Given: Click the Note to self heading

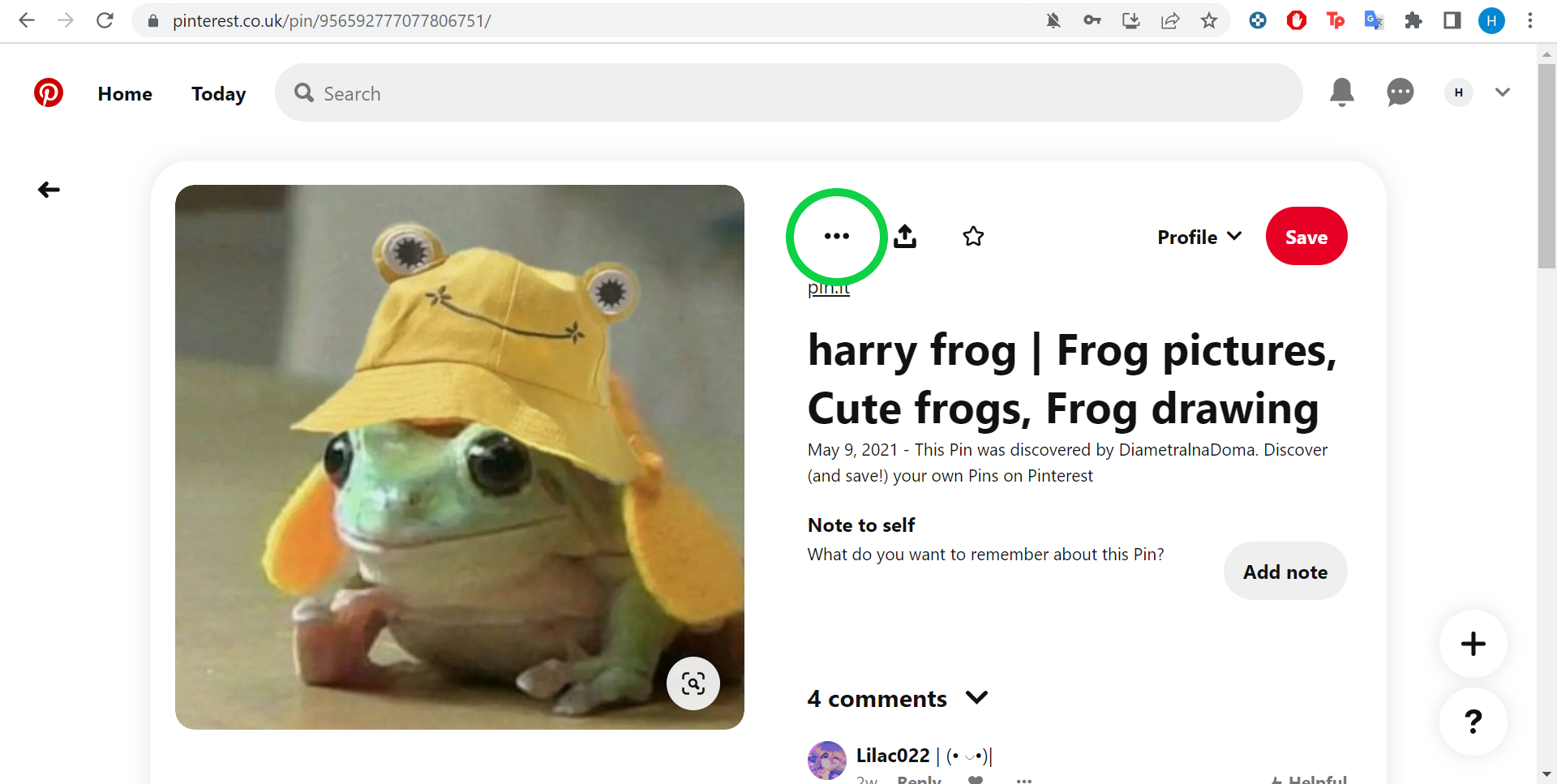Looking at the screenshot, I should click(861, 525).
